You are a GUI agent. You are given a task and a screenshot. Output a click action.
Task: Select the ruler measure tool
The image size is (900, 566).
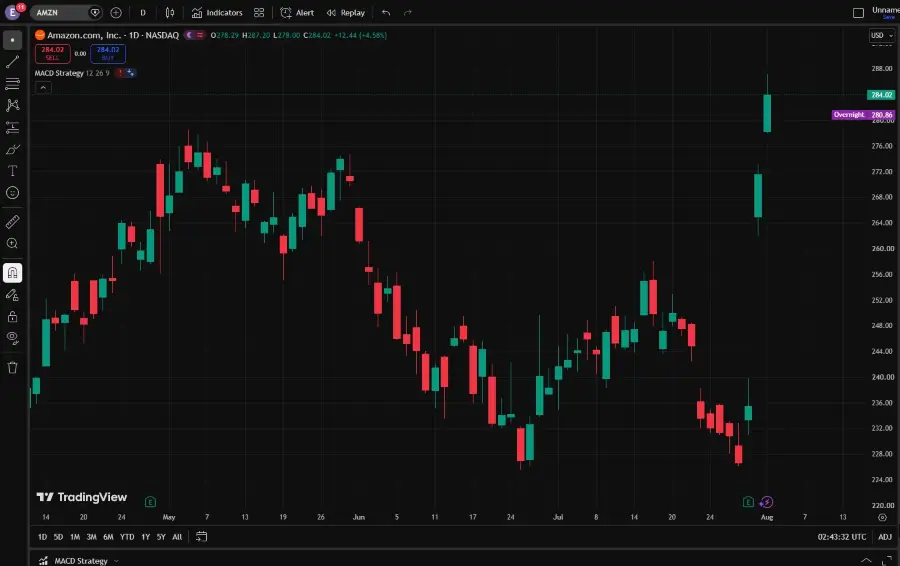point(13,222)
